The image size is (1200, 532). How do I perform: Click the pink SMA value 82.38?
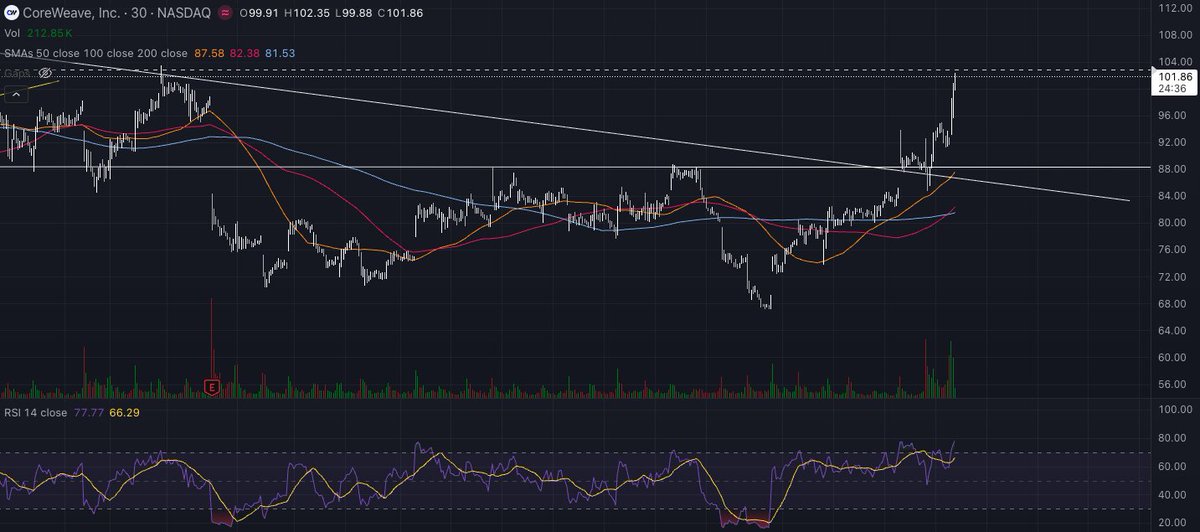[245, 52]
